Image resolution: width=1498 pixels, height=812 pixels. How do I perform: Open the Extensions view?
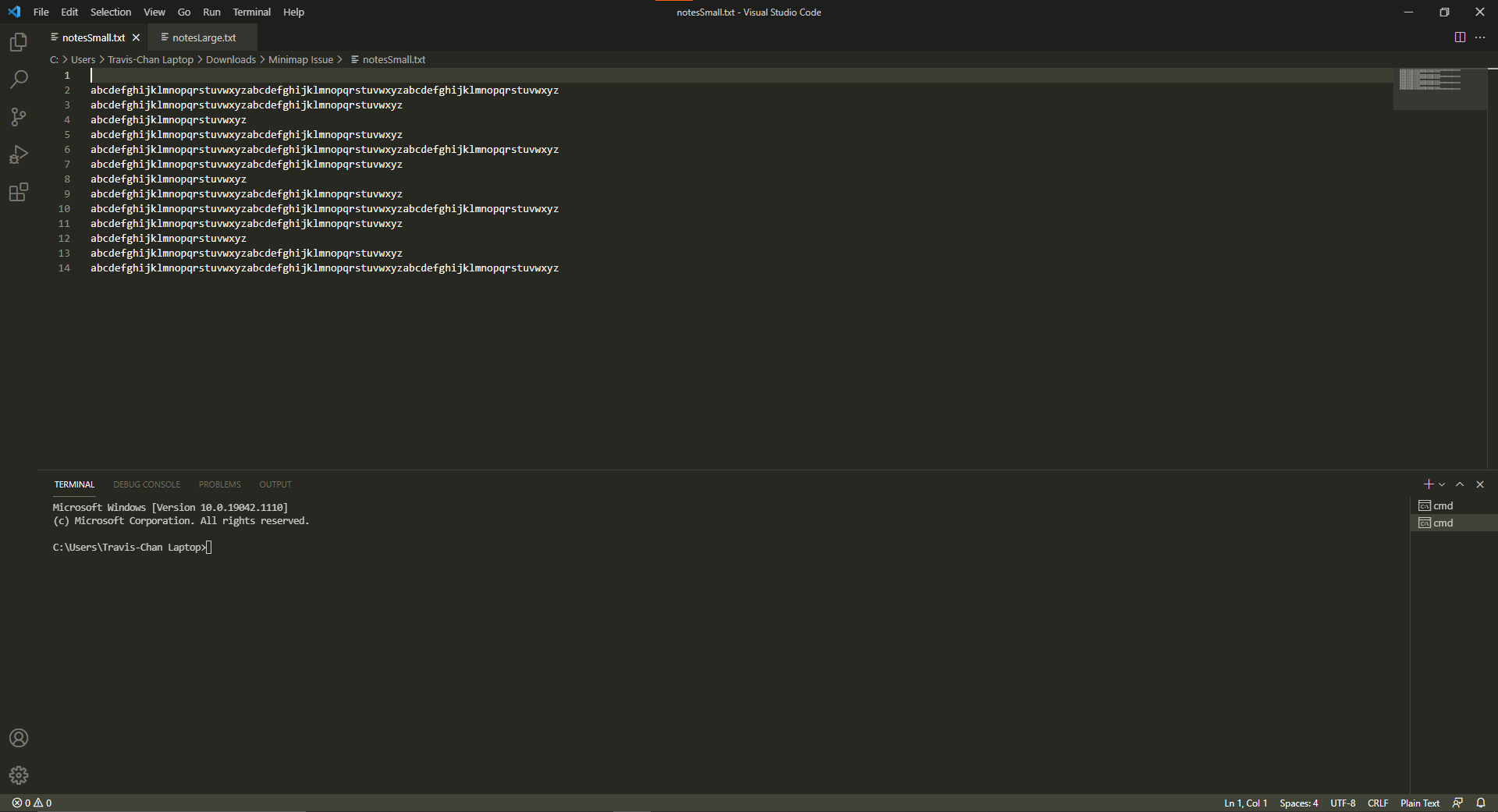19,192
